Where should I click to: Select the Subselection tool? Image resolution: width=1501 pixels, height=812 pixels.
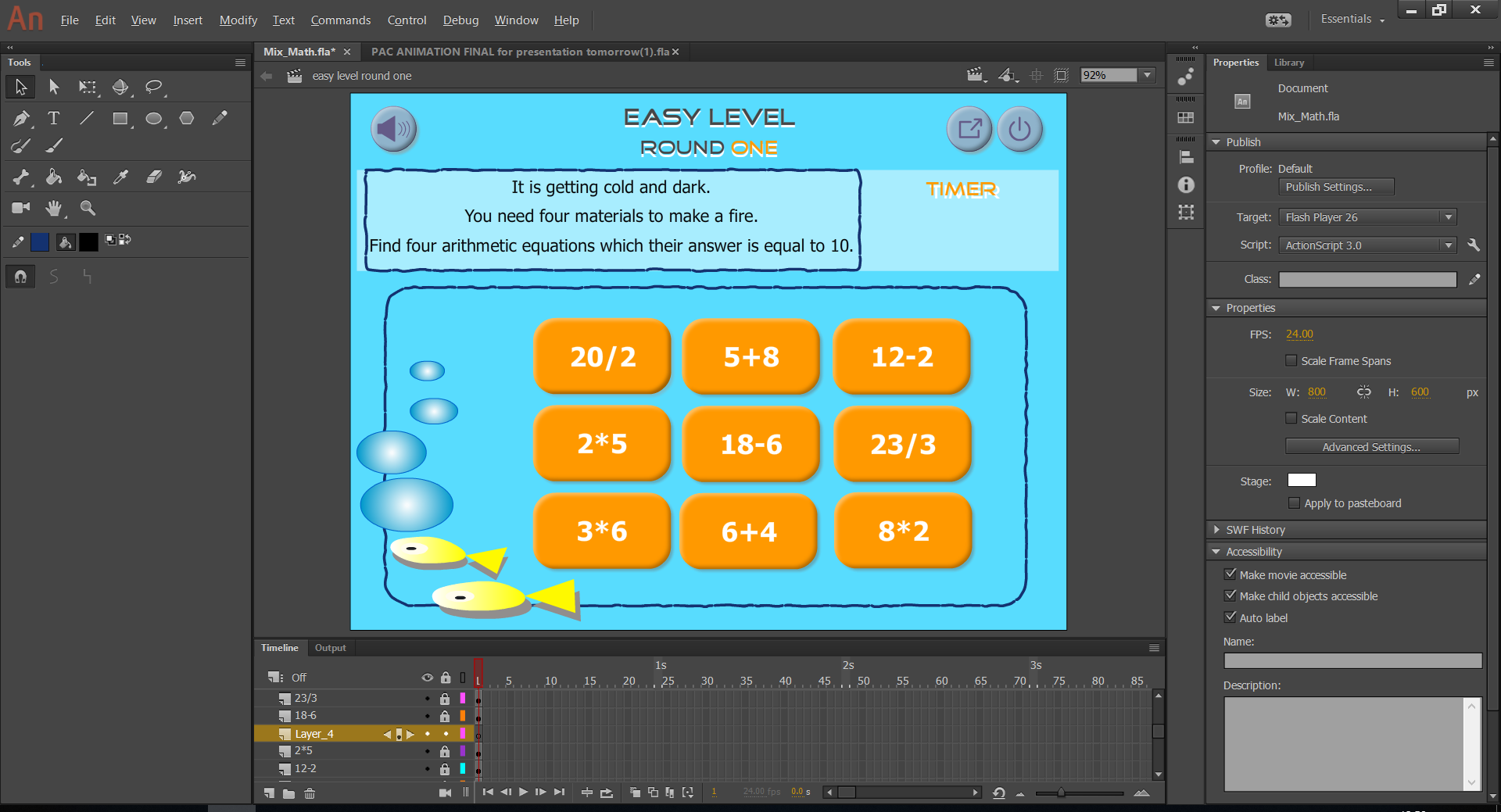[54, 87]
